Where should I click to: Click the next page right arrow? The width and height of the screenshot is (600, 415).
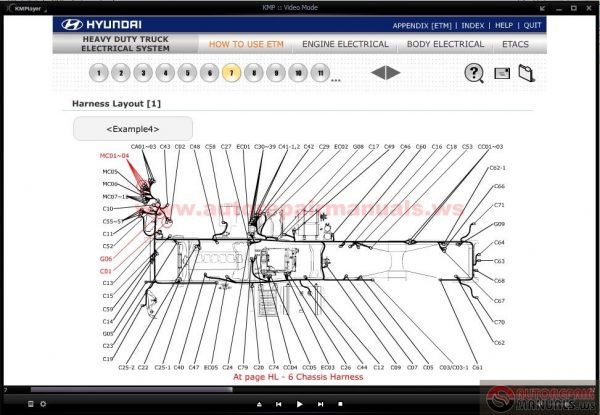393,73
